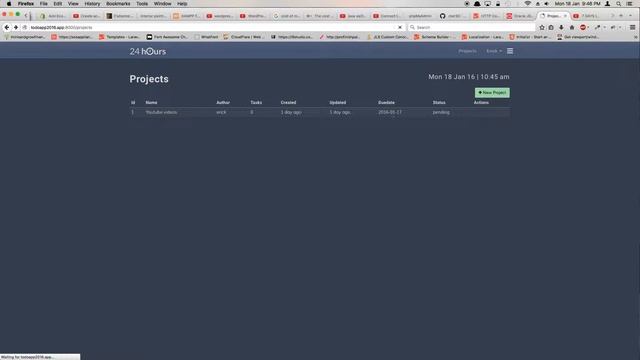640x360 pixels.
Task: Open the View menu
Action: pos(73,4)
